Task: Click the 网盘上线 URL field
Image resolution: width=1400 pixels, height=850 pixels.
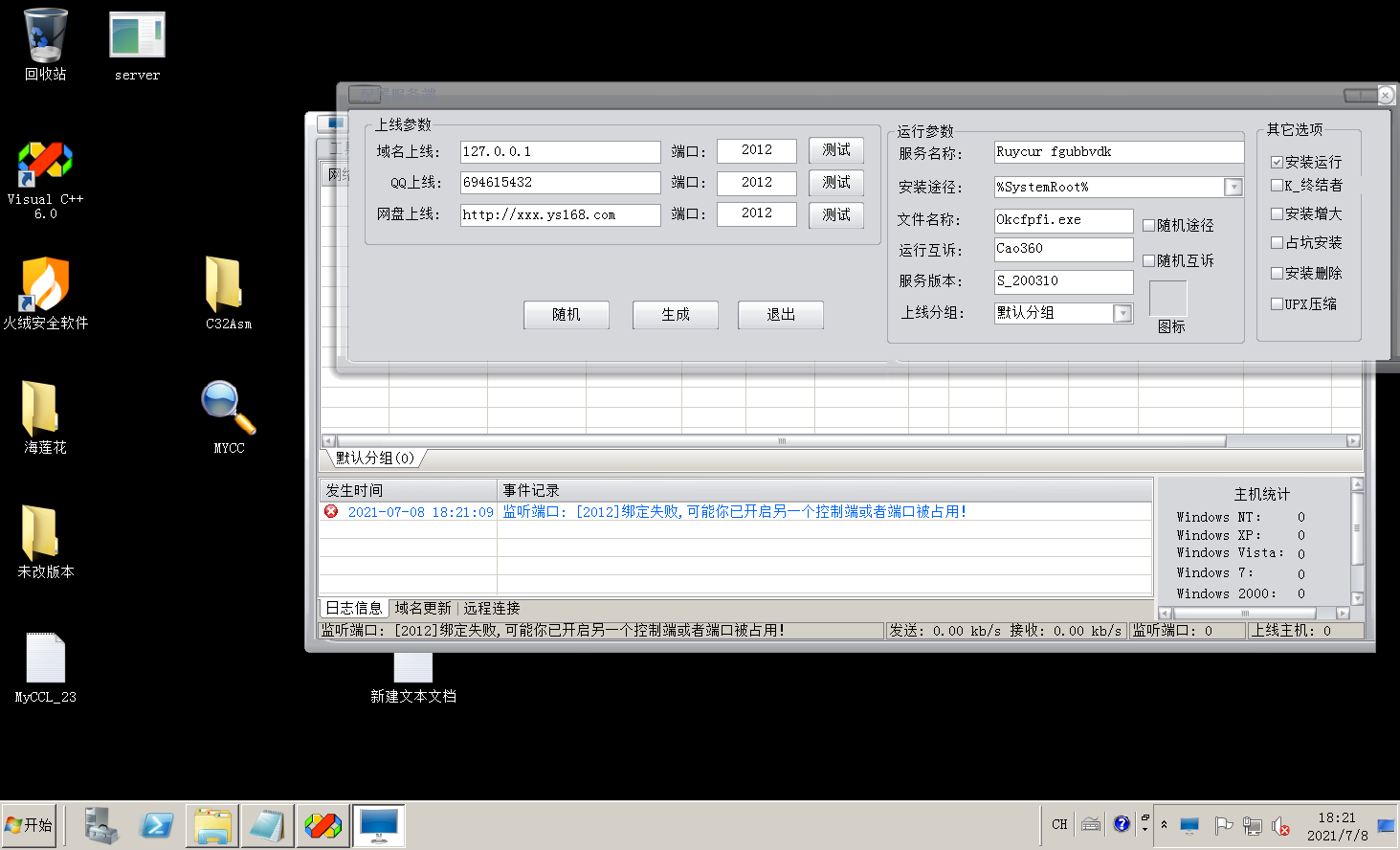Action: click(x=560, y=214)
